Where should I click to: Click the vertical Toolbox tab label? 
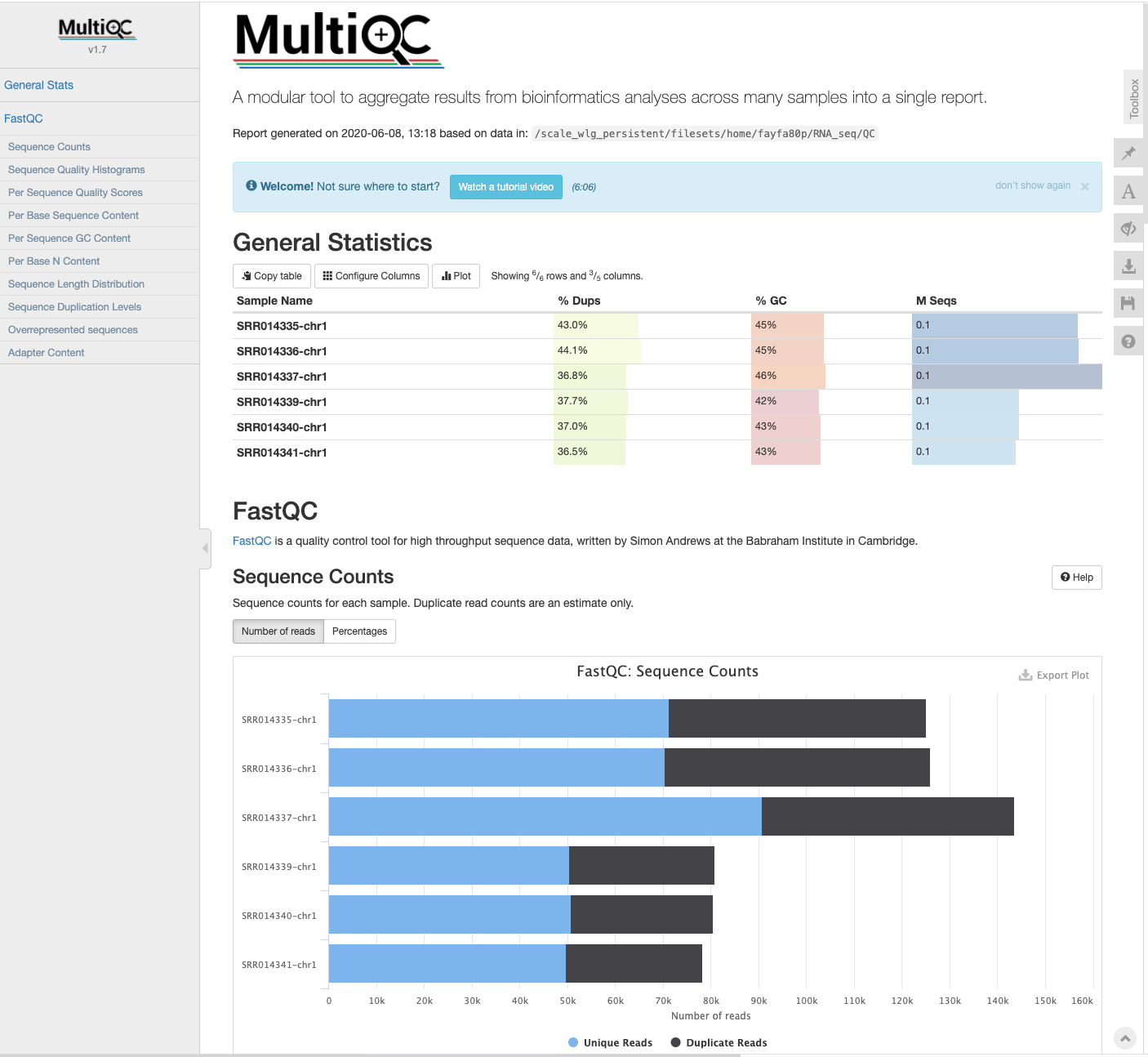coord(1133,99)
